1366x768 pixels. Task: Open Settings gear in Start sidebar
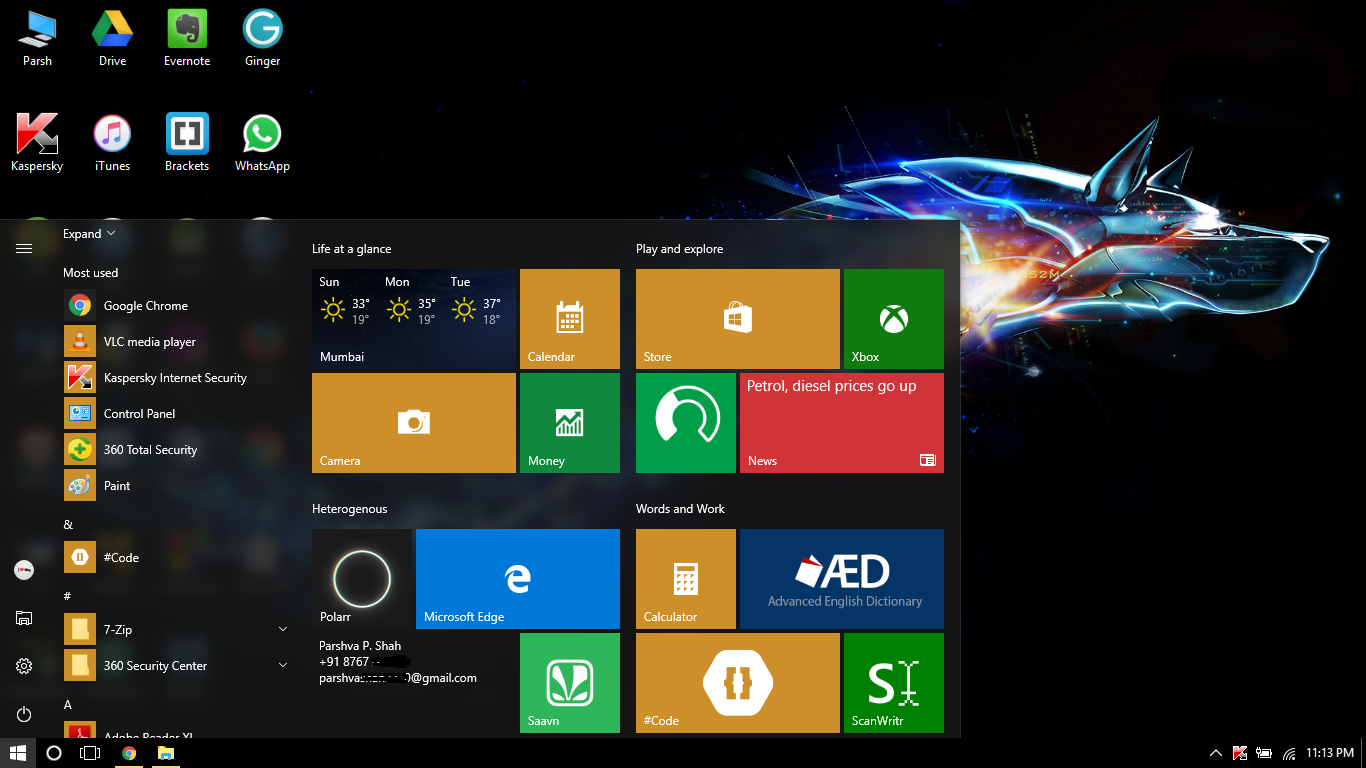24,666
